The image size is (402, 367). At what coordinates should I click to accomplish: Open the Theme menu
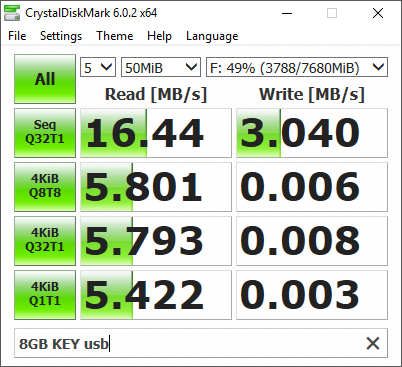115,36
